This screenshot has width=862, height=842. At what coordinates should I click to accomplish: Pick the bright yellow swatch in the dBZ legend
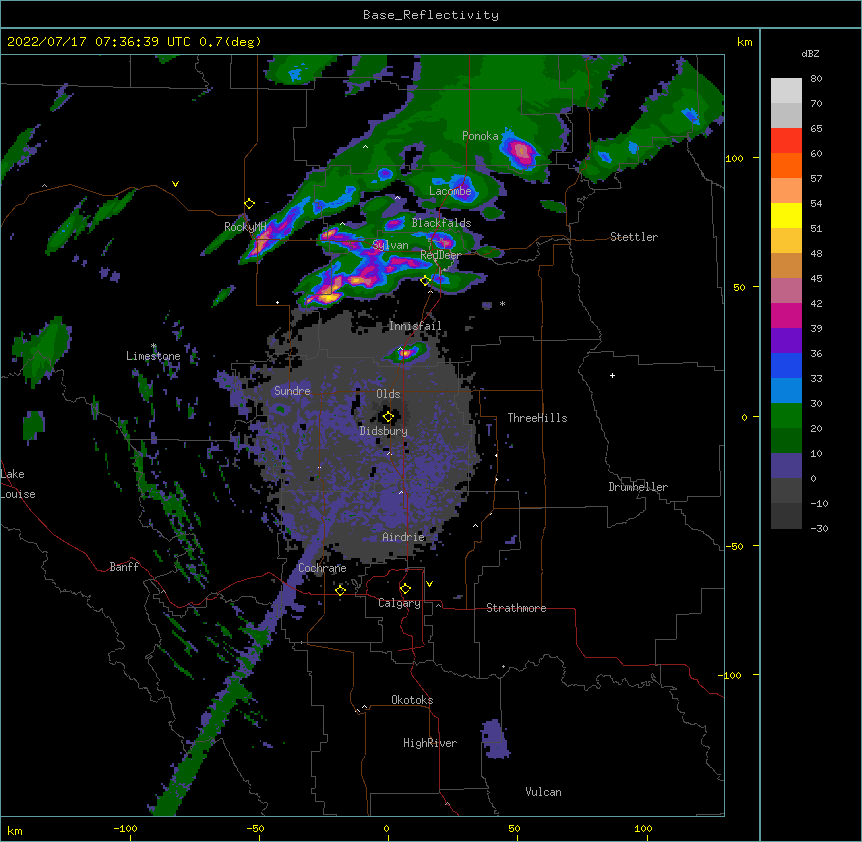pyautogui.click(x=786, y=215)
